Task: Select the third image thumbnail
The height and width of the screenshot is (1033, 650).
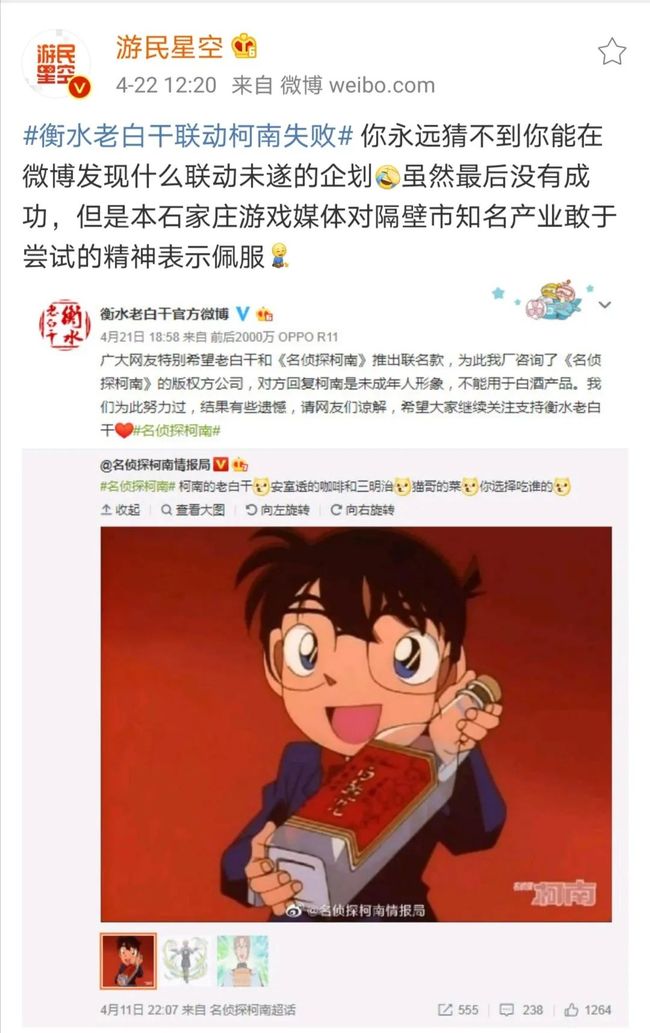Action: tap(242, 961)
